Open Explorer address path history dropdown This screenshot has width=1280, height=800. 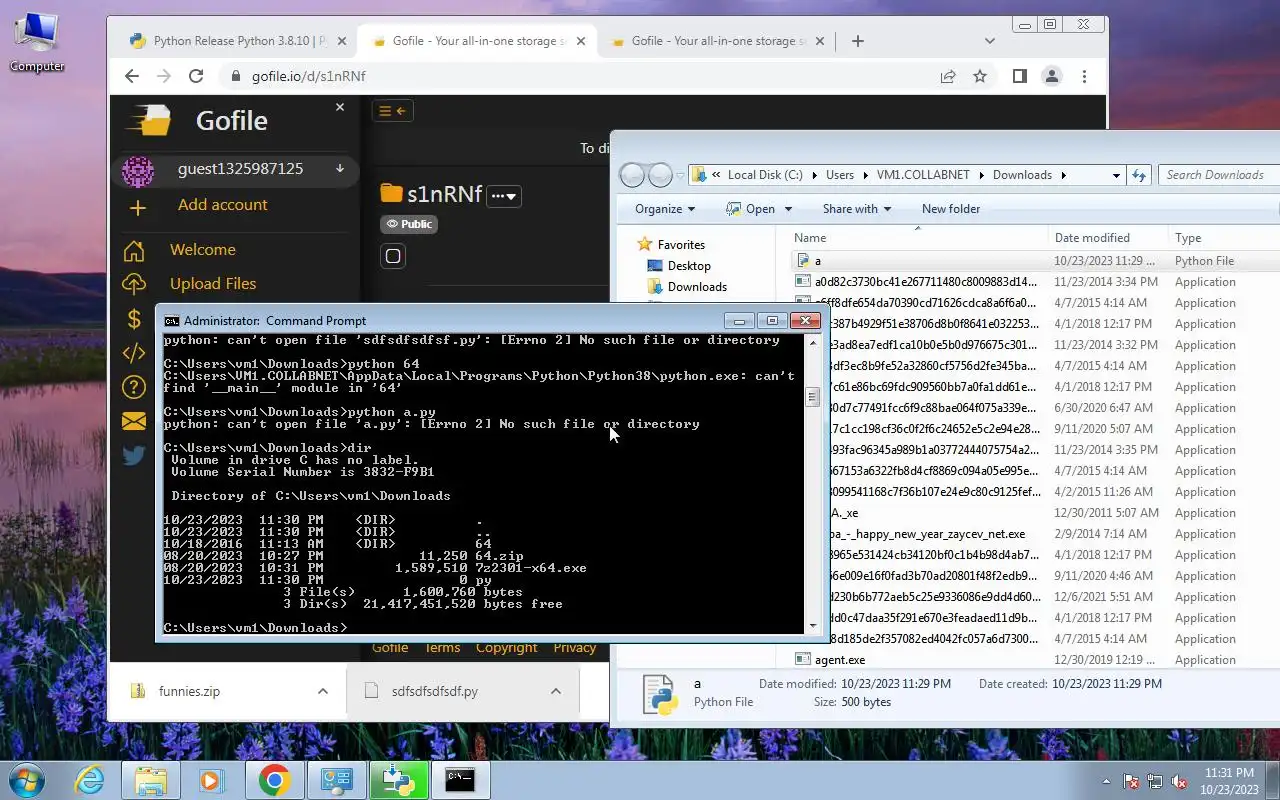[x=1116, y=175]
